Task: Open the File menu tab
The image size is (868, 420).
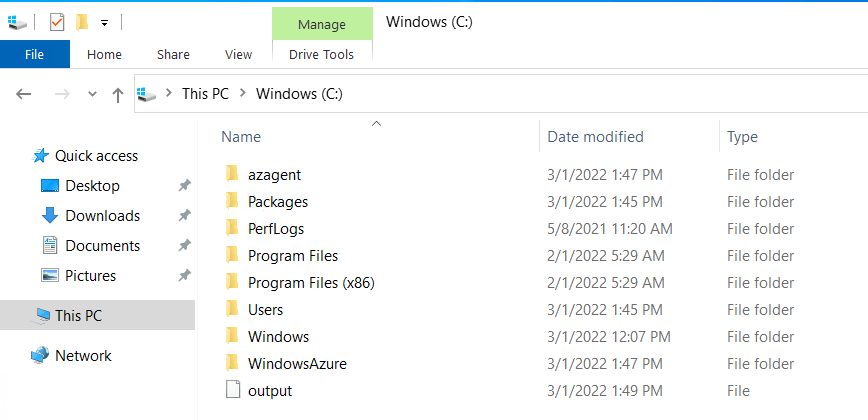Action: 35,54
